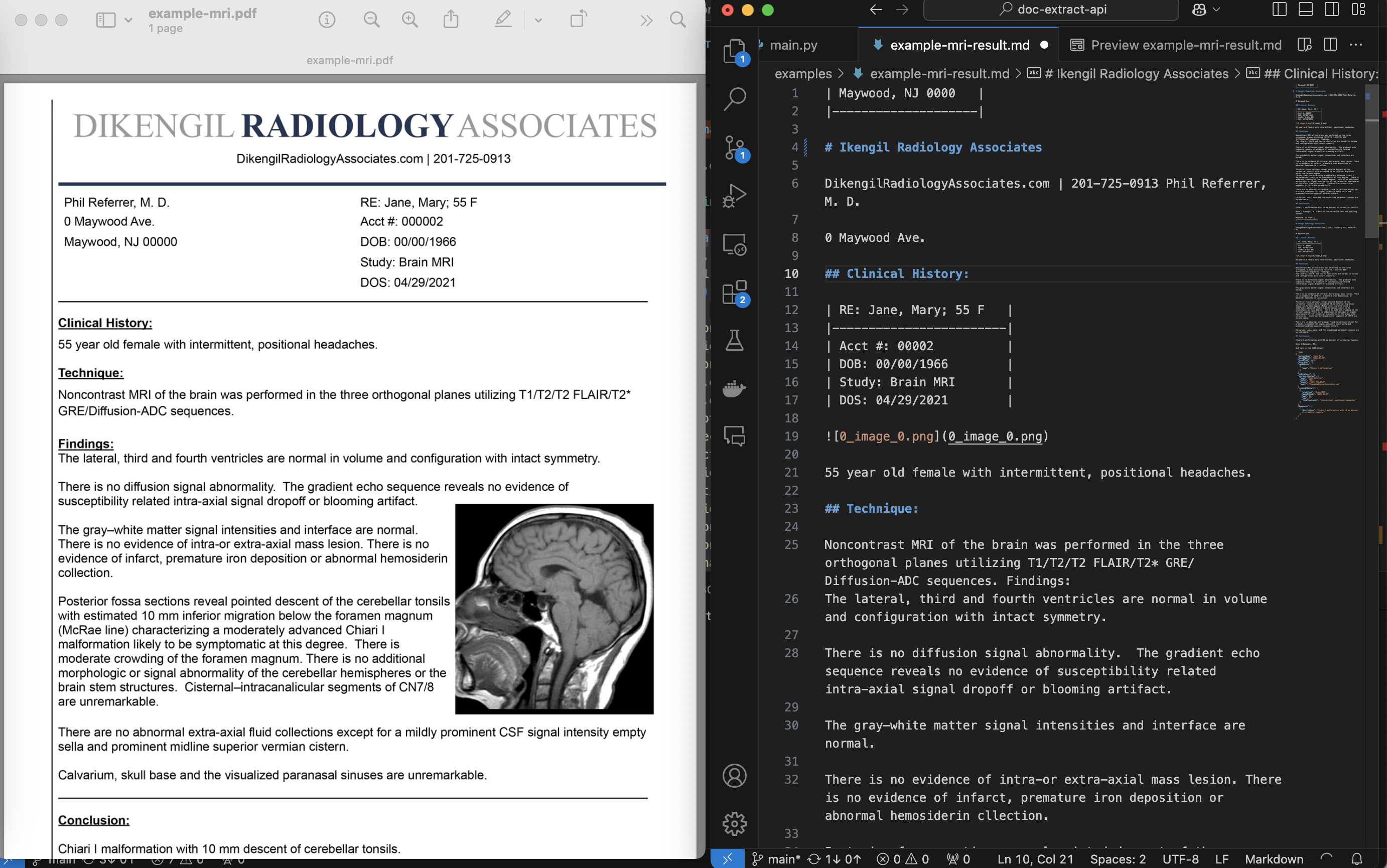Toggle the bottom panel visibility
The height and width of the screenshot is (868, 1387).
pos(1306,9)
